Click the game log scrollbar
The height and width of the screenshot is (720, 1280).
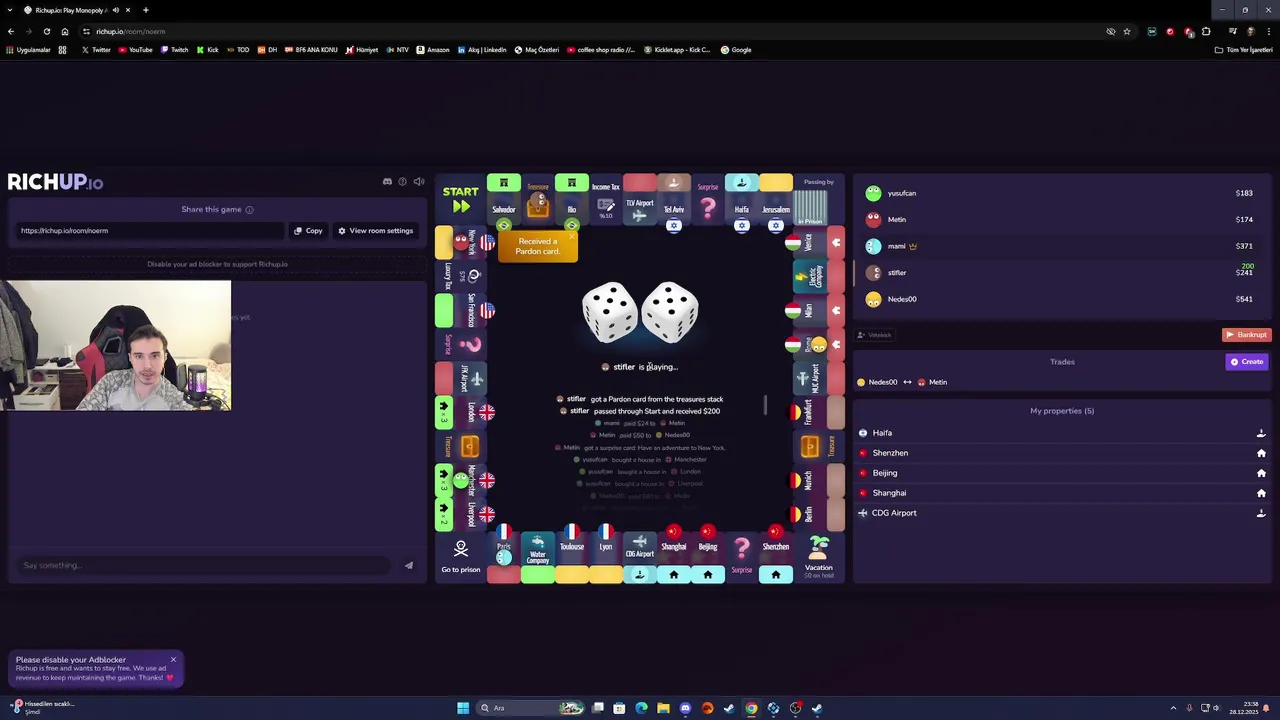point(765,405)
